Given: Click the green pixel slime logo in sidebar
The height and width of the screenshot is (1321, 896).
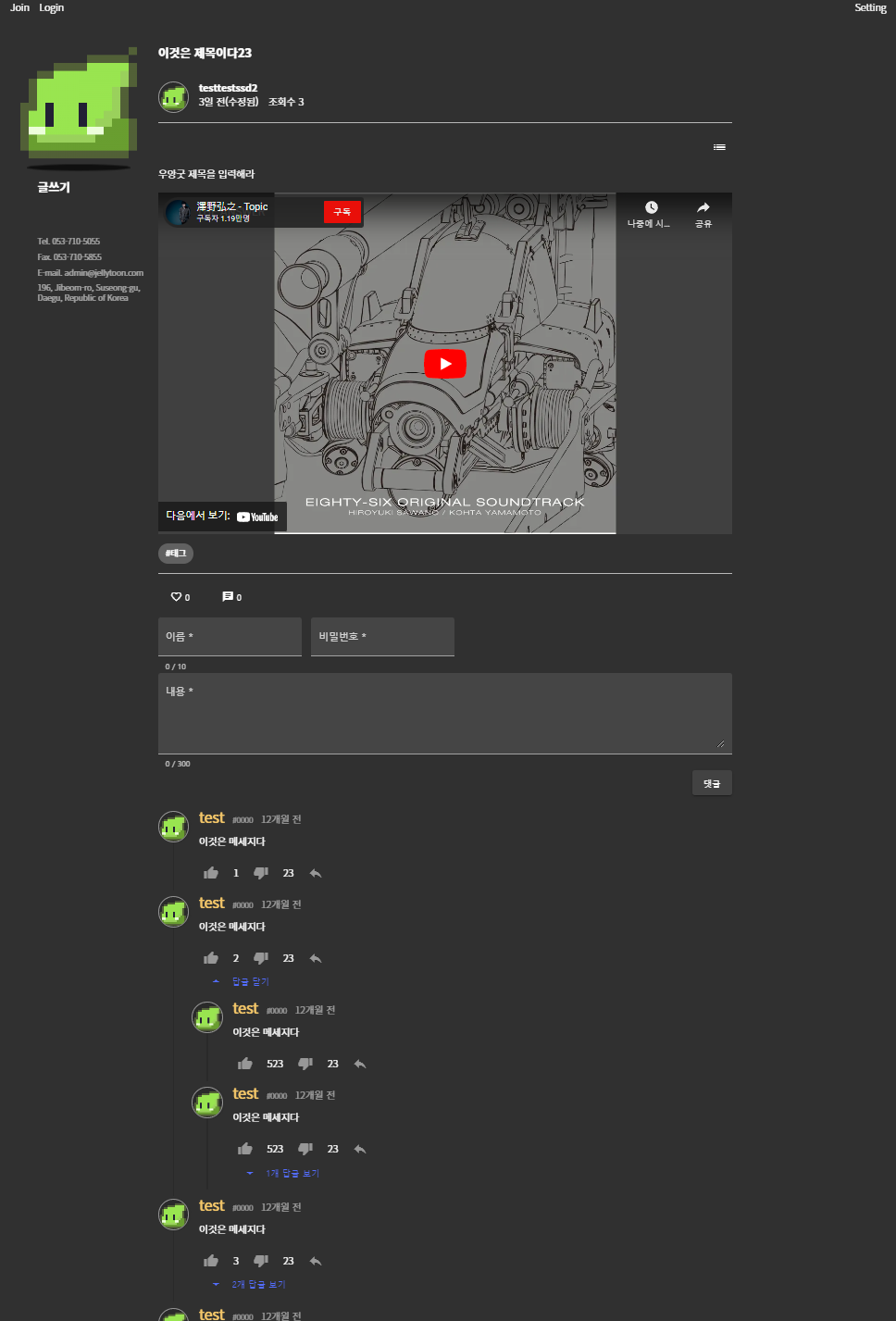Looking at the screenshot, I should pyautogui.click(x=79, y=106).
